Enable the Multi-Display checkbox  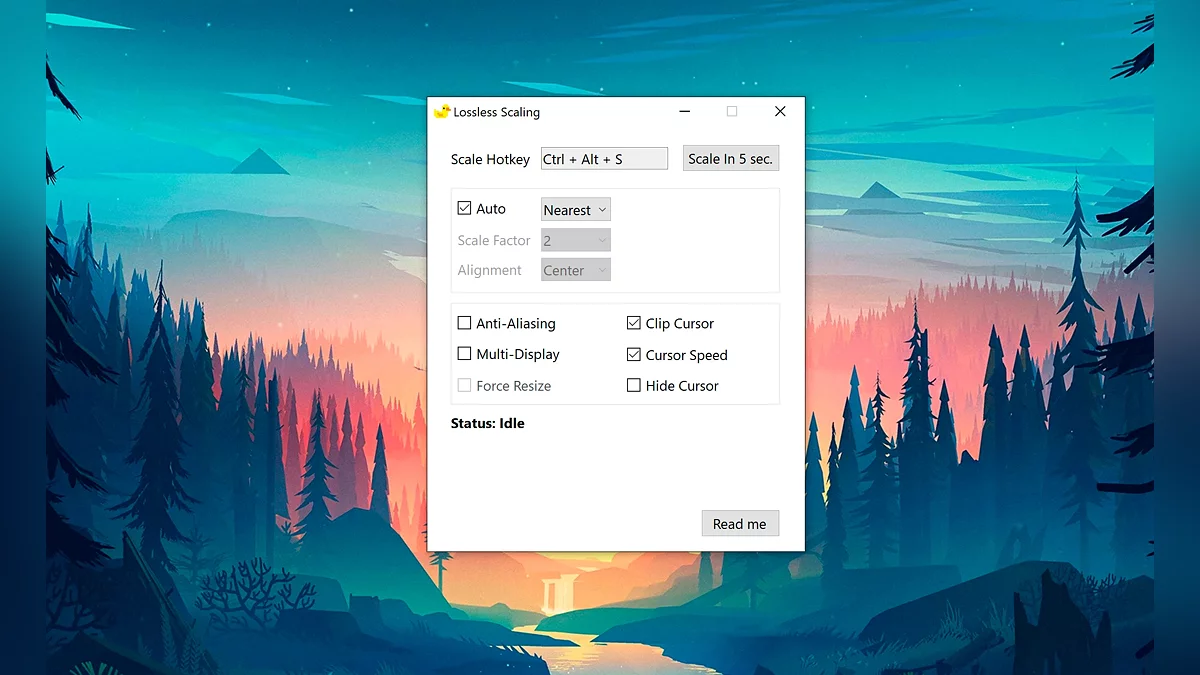pyautogui.click(x=464, y=354)
